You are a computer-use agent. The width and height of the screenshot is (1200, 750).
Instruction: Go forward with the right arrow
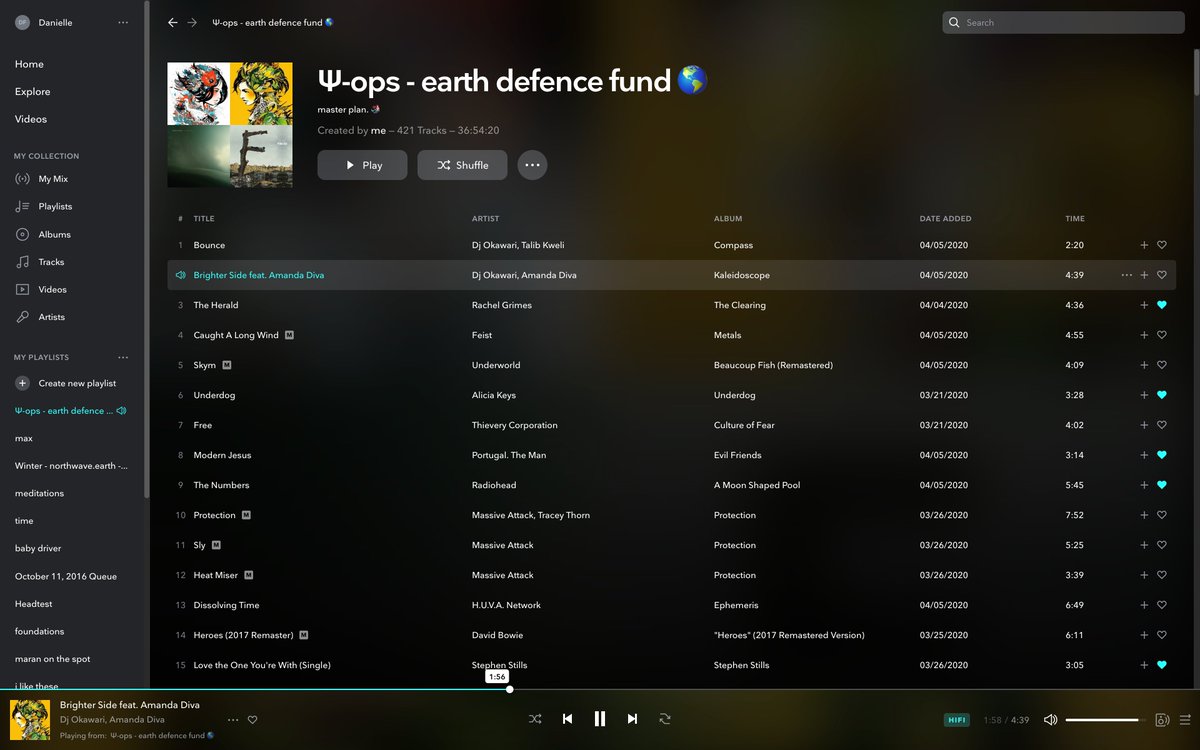(x=192, y=22)
